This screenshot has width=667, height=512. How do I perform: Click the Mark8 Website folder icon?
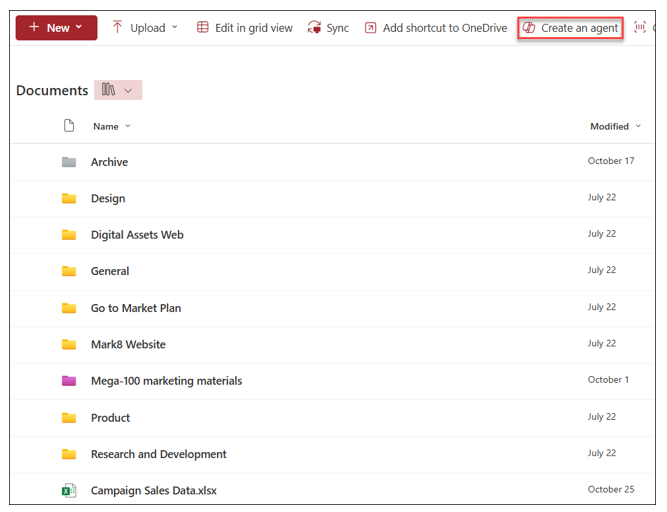[69, 344]
